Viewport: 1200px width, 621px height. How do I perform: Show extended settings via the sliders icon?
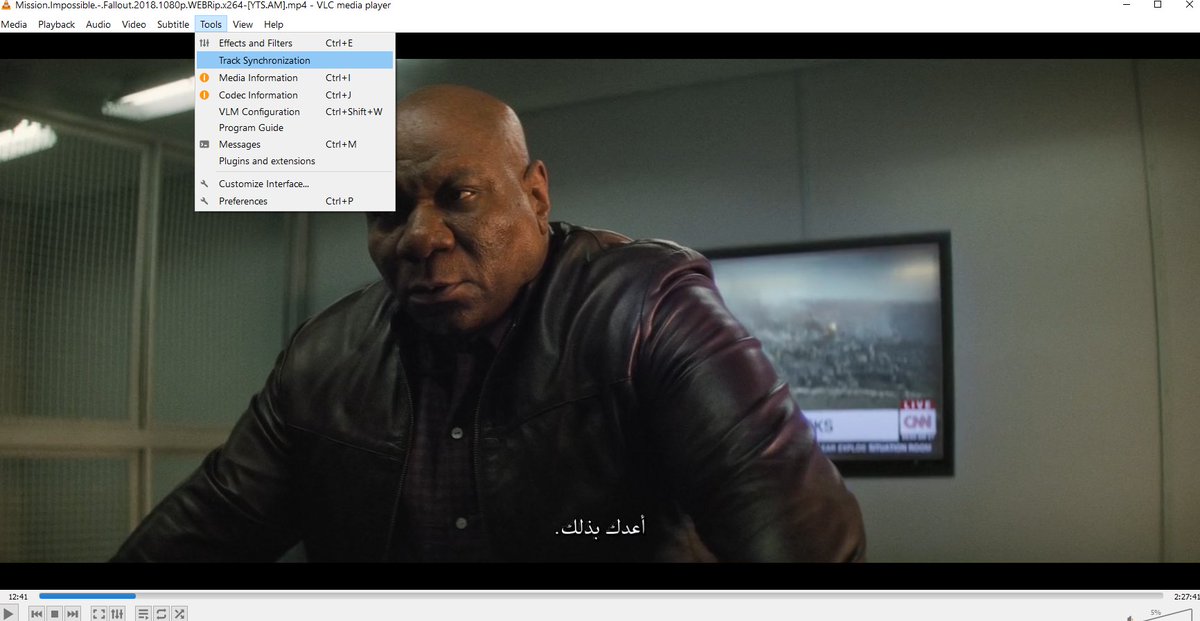click(x=117, y=613)
